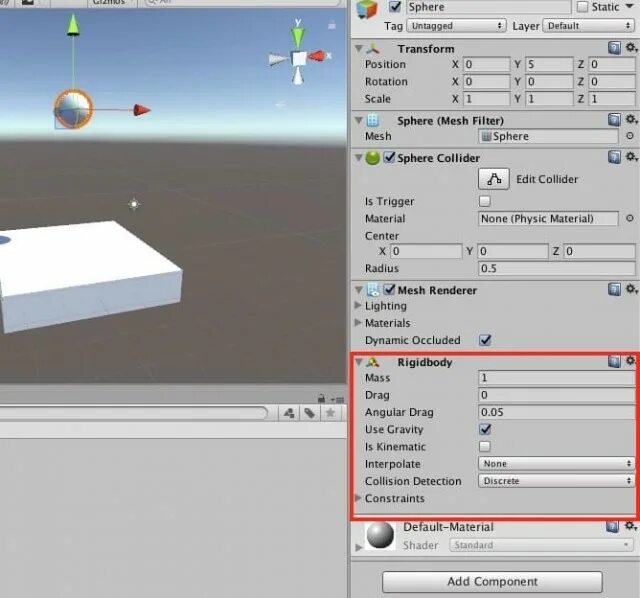The width and height of the screenshot is (640, 598).
Task: Click search by type icon in Project panel
Action: click(289, 413)
